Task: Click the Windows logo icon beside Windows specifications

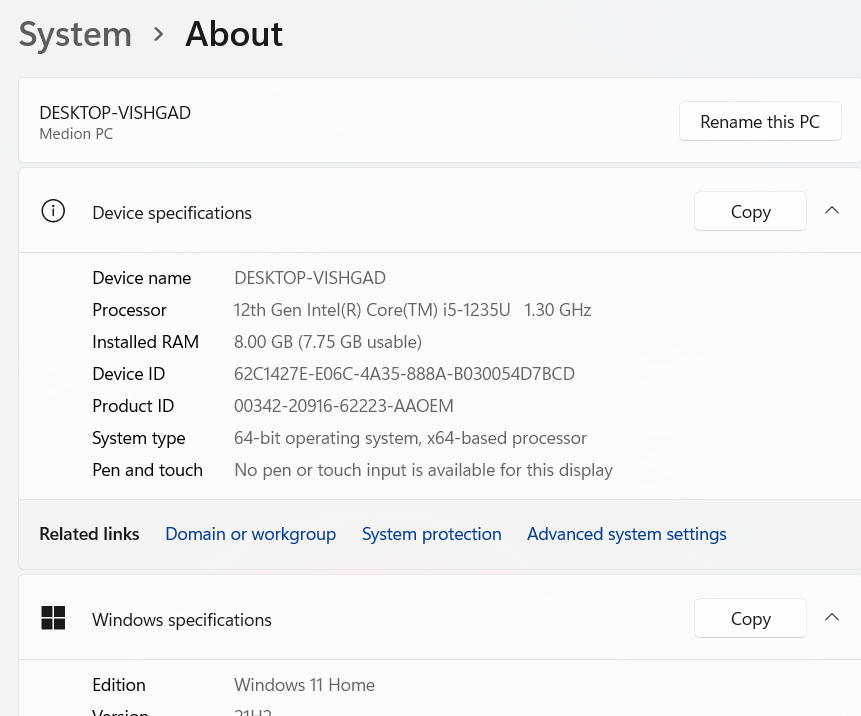Action: [53, 618]
